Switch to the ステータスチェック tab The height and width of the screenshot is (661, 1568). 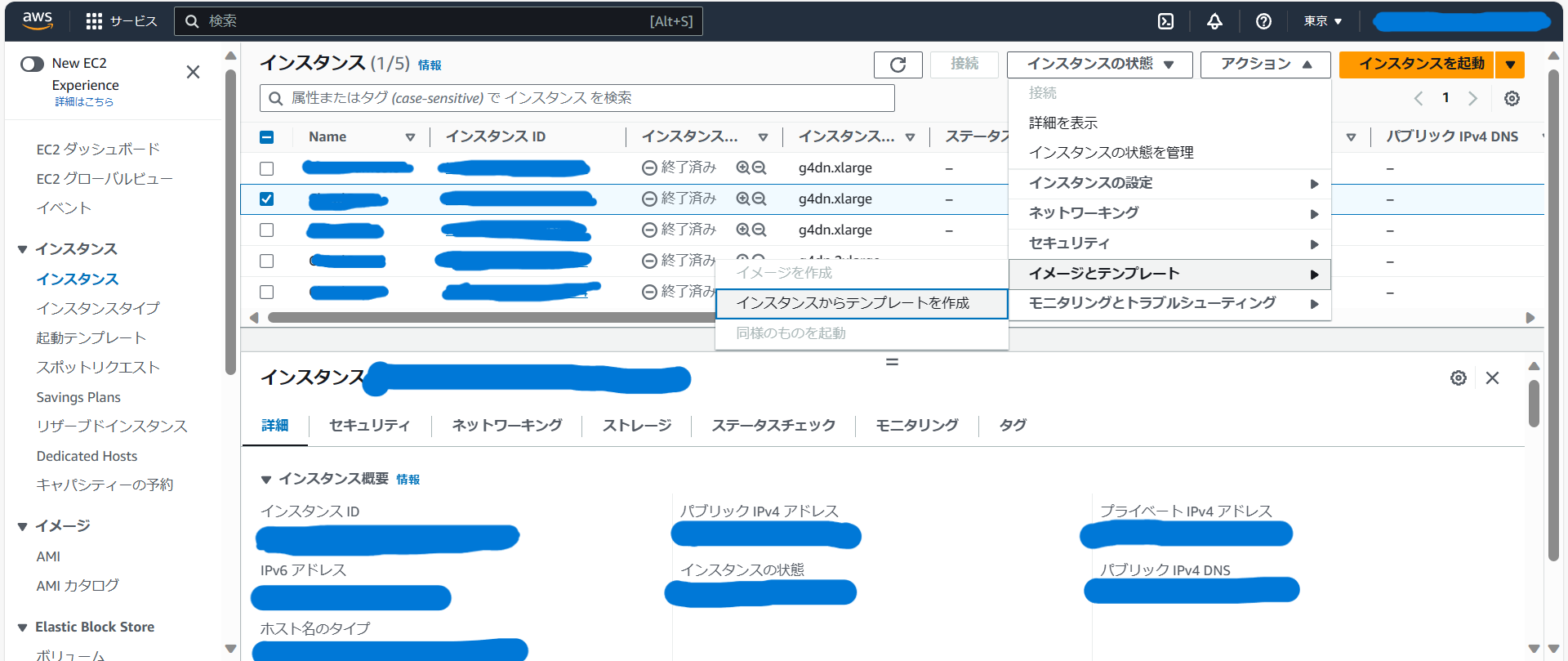pos(773,425)
